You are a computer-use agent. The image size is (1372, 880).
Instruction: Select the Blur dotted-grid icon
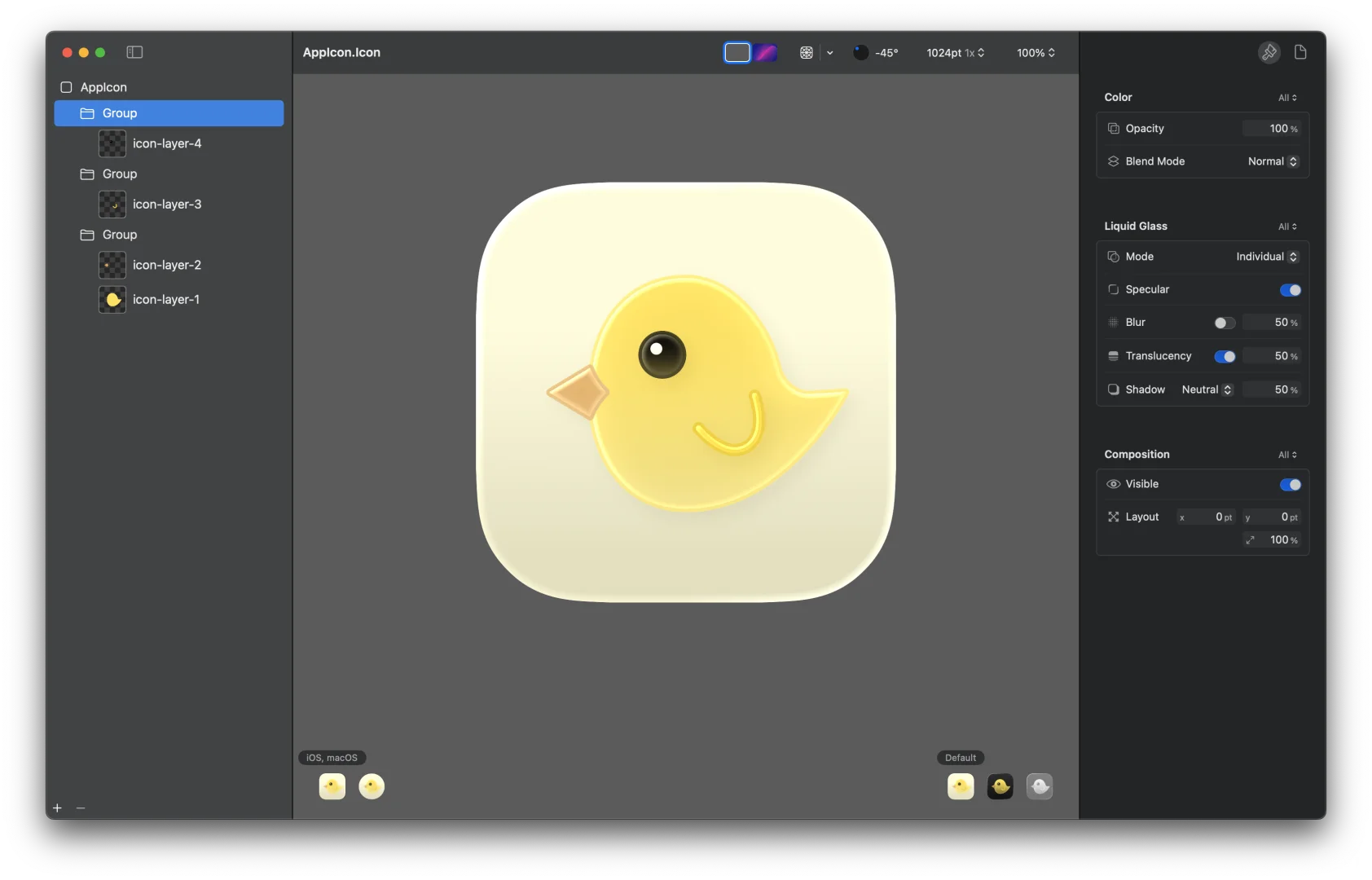pos(1113,322)
